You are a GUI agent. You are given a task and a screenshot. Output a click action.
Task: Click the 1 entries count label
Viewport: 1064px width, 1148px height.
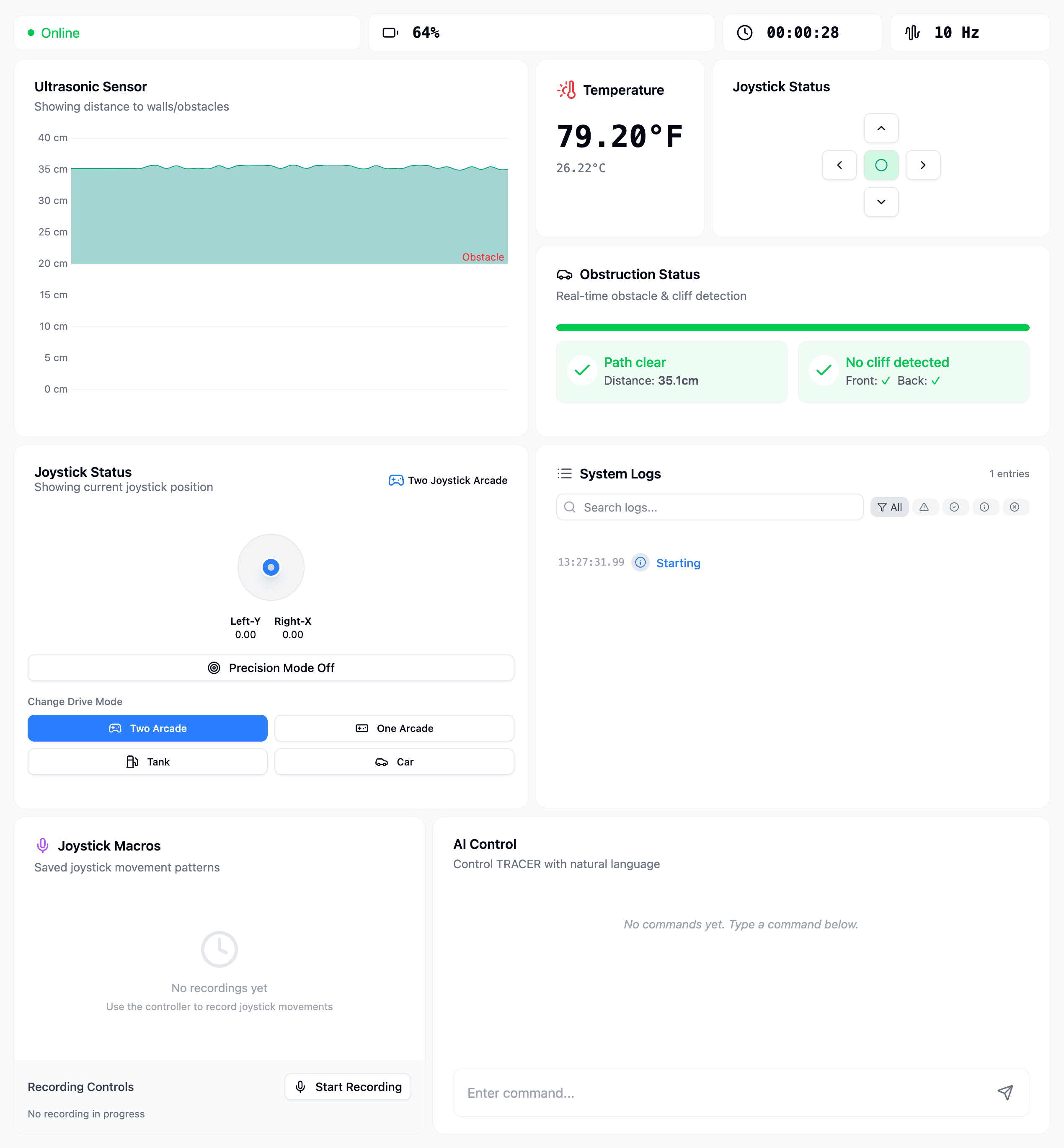tap(1009, 474)
